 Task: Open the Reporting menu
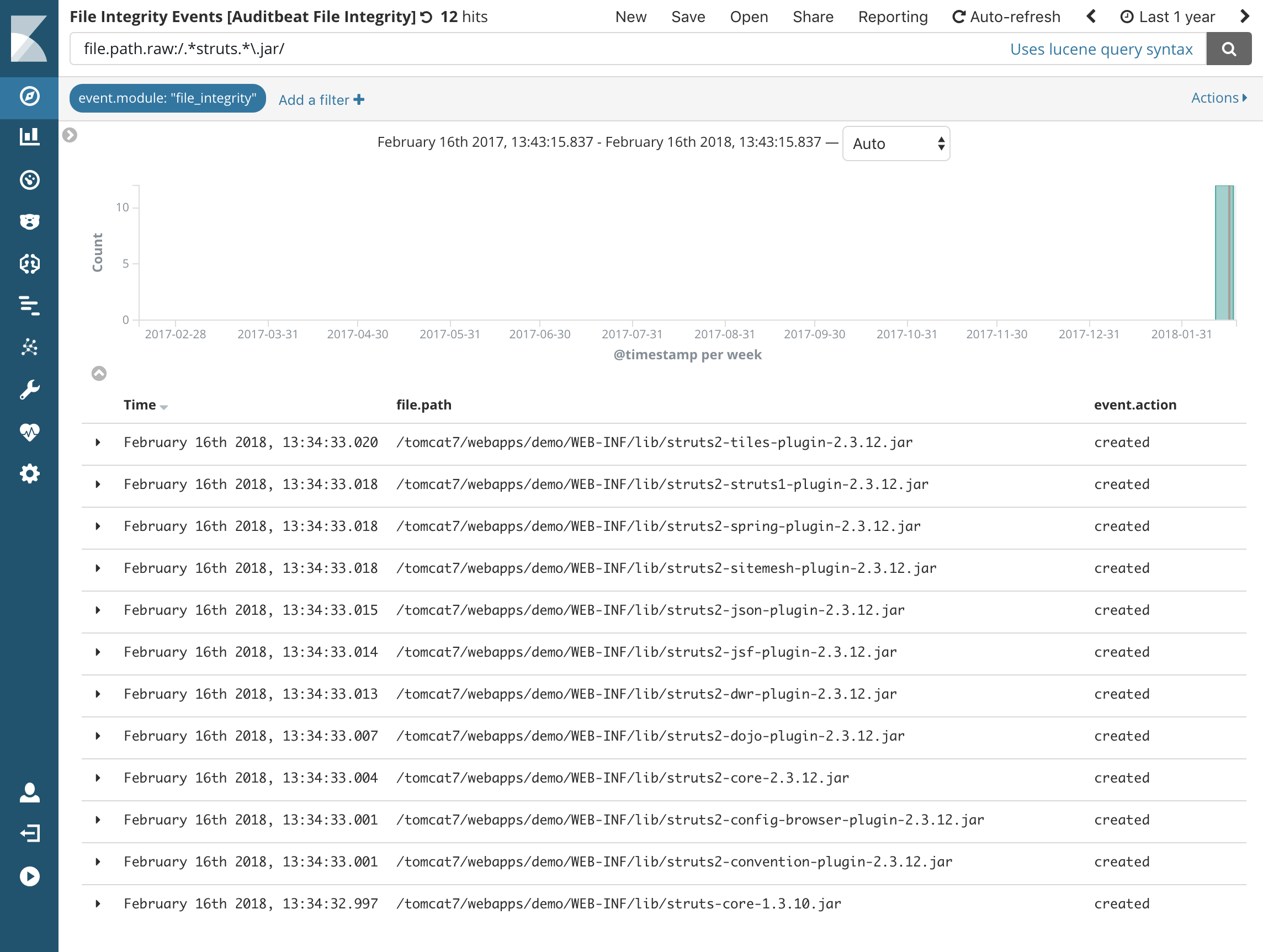click(x=893, y=17)
